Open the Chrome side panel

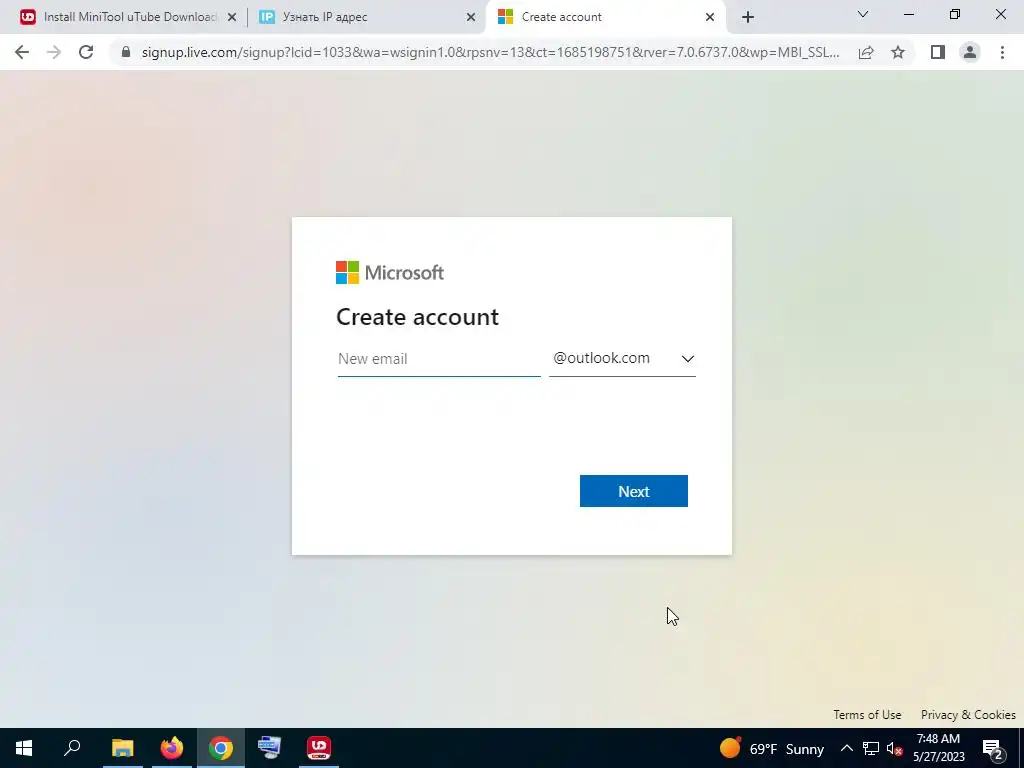click(x=938, y=52)
